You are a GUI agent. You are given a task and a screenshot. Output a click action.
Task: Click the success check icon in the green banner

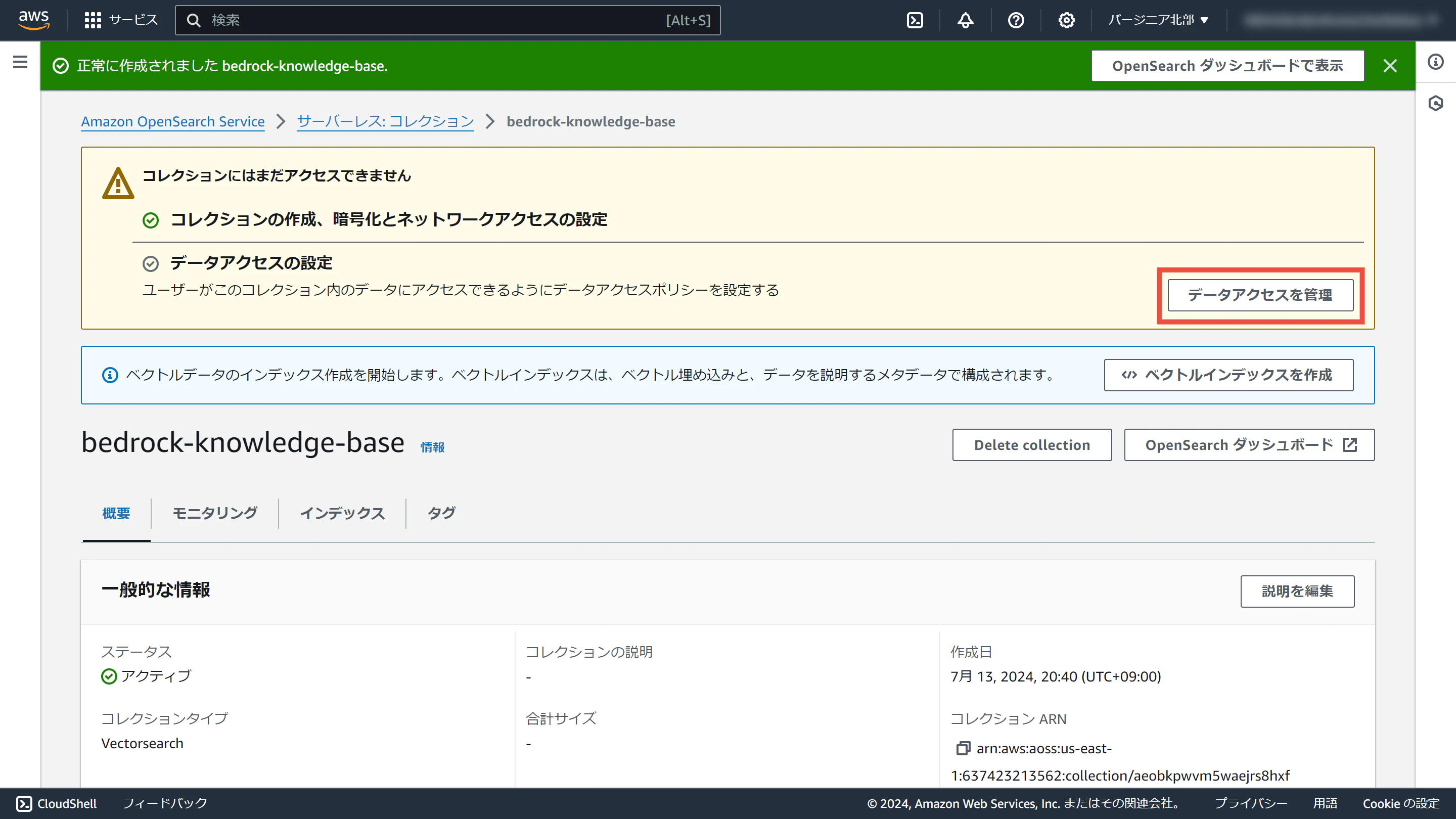point(61,66)
